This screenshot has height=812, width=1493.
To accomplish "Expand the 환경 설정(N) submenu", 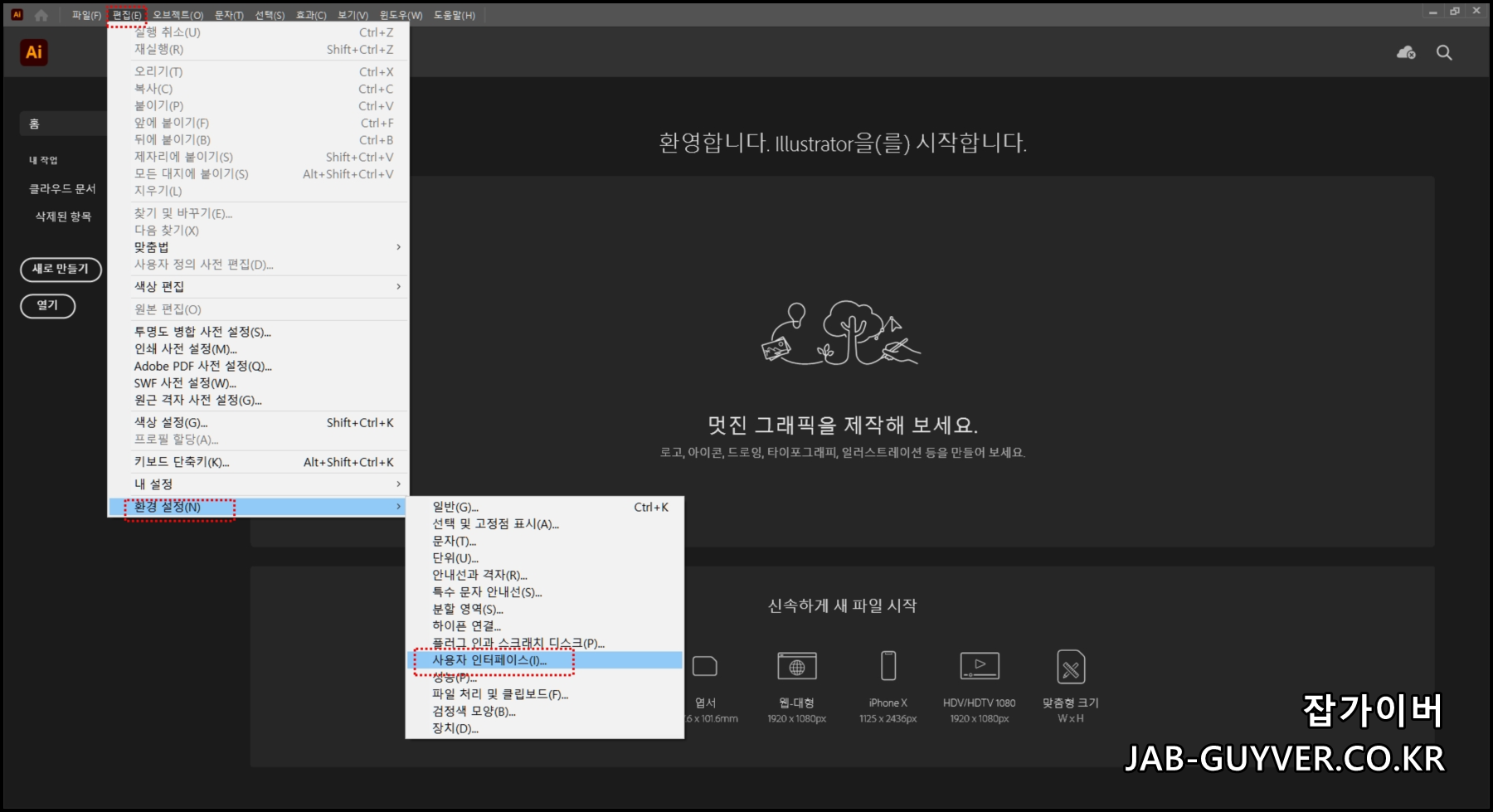I will (x=258, y=507).
